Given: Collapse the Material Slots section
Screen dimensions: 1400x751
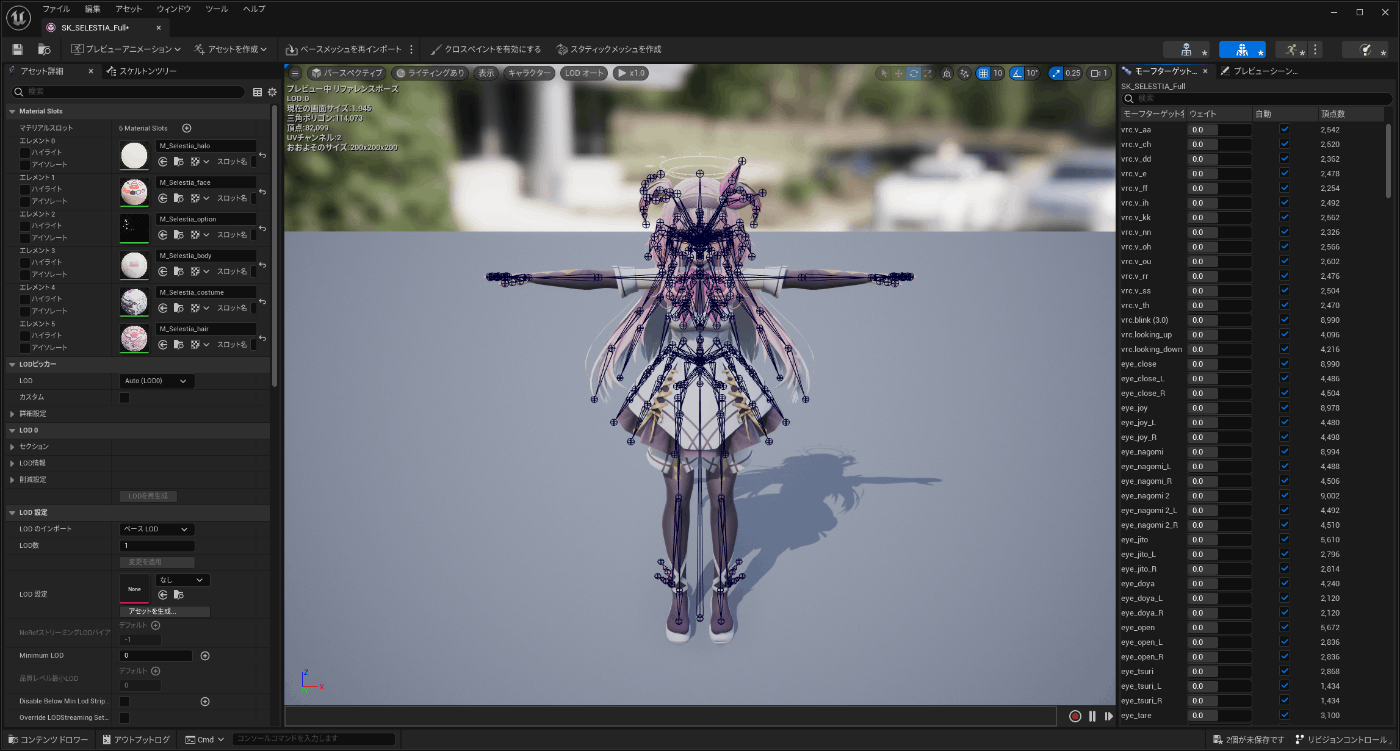Looking at the screenshot, I should (12, 111).
